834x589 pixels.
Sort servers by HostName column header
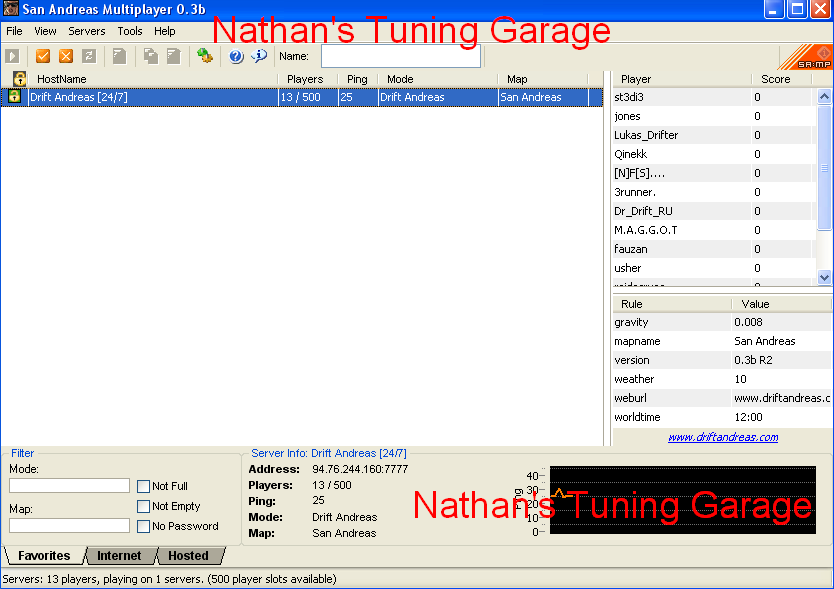pos(153,79)
